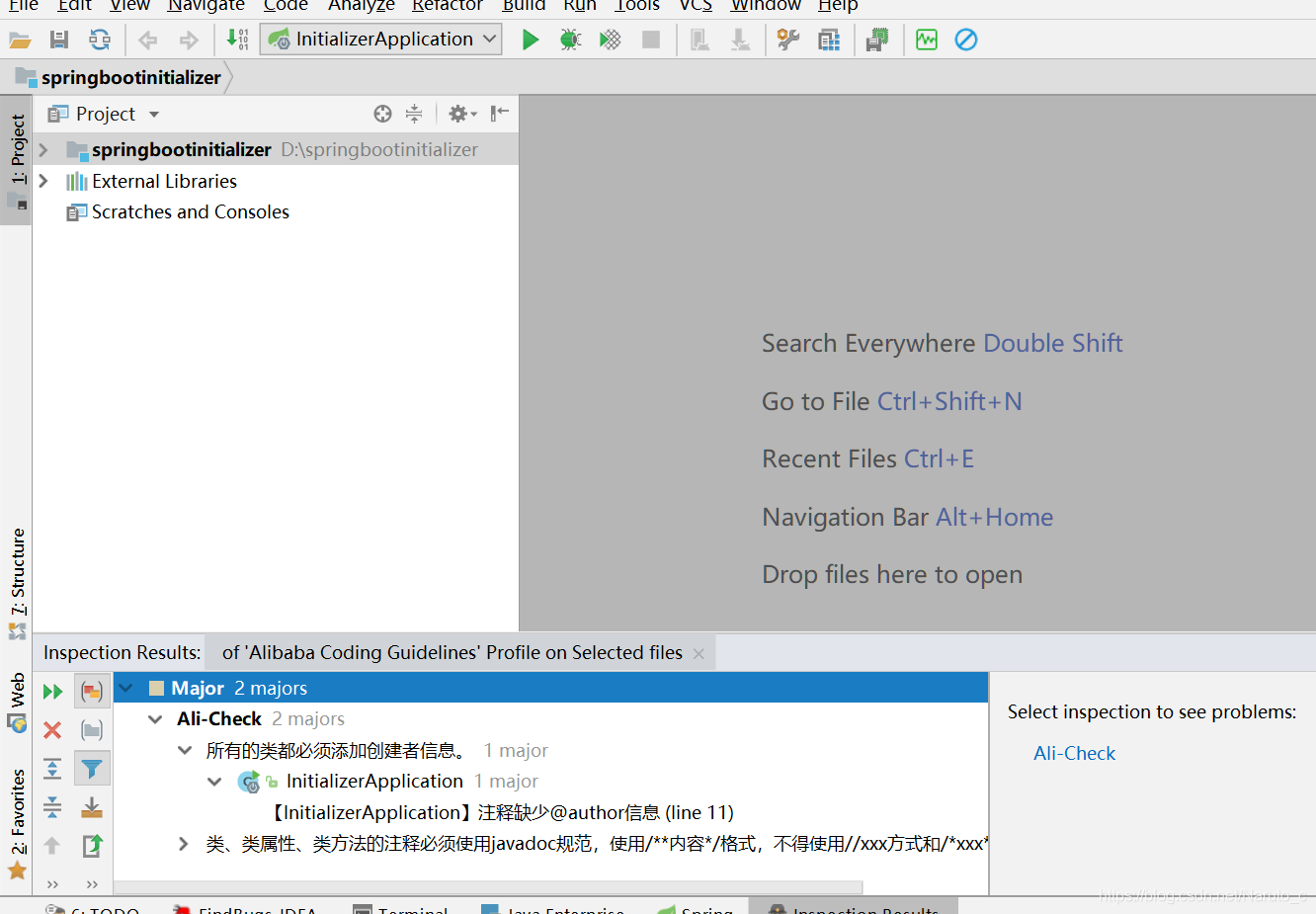Image resolution: width=1316 pixels, height=914 pixels.
Task: Click the SDK chip and disk toolbar icon
Action: 877,40
